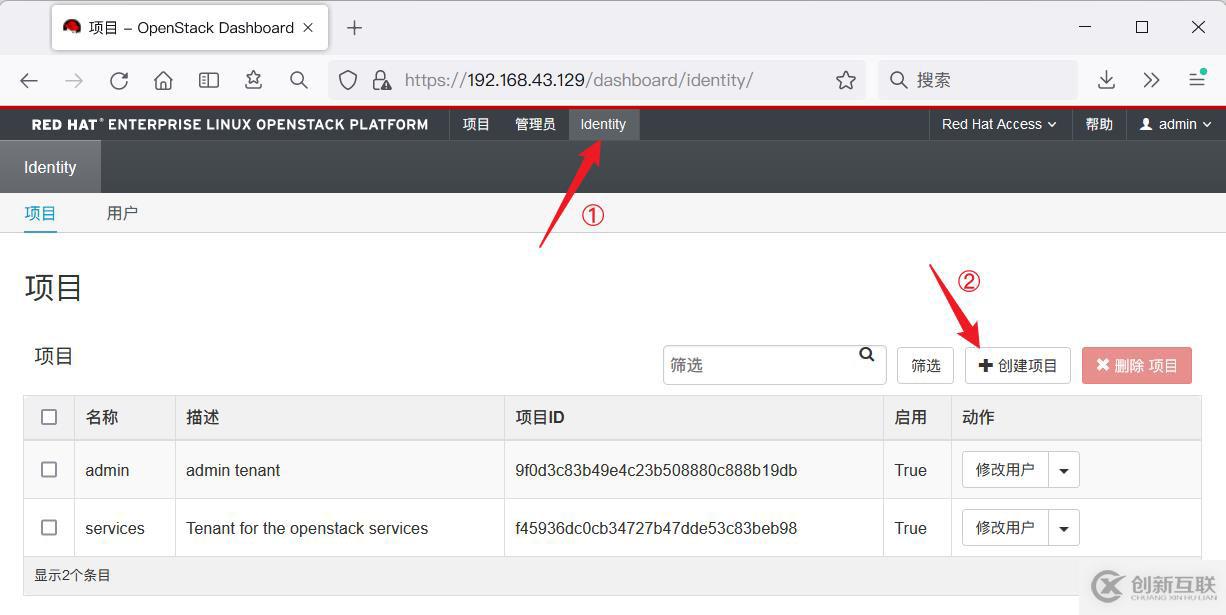Show more tools via the double-chevron icon
This screenshot has height=615, width=1226.
click(x=1151, y=80)
